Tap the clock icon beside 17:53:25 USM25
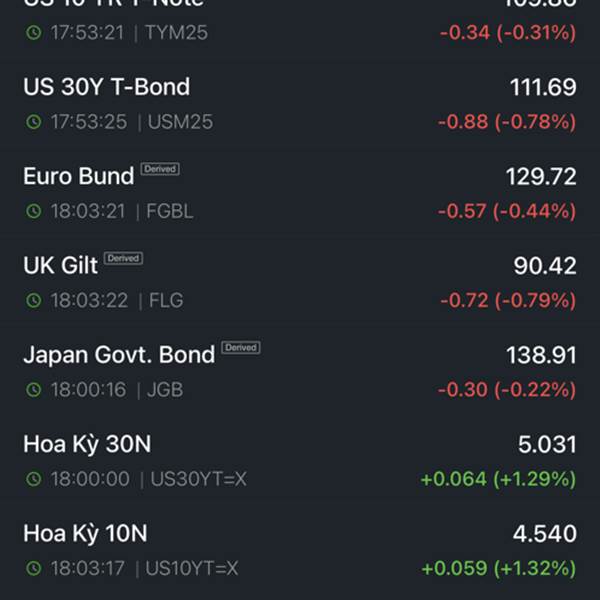 pos(34,122)
